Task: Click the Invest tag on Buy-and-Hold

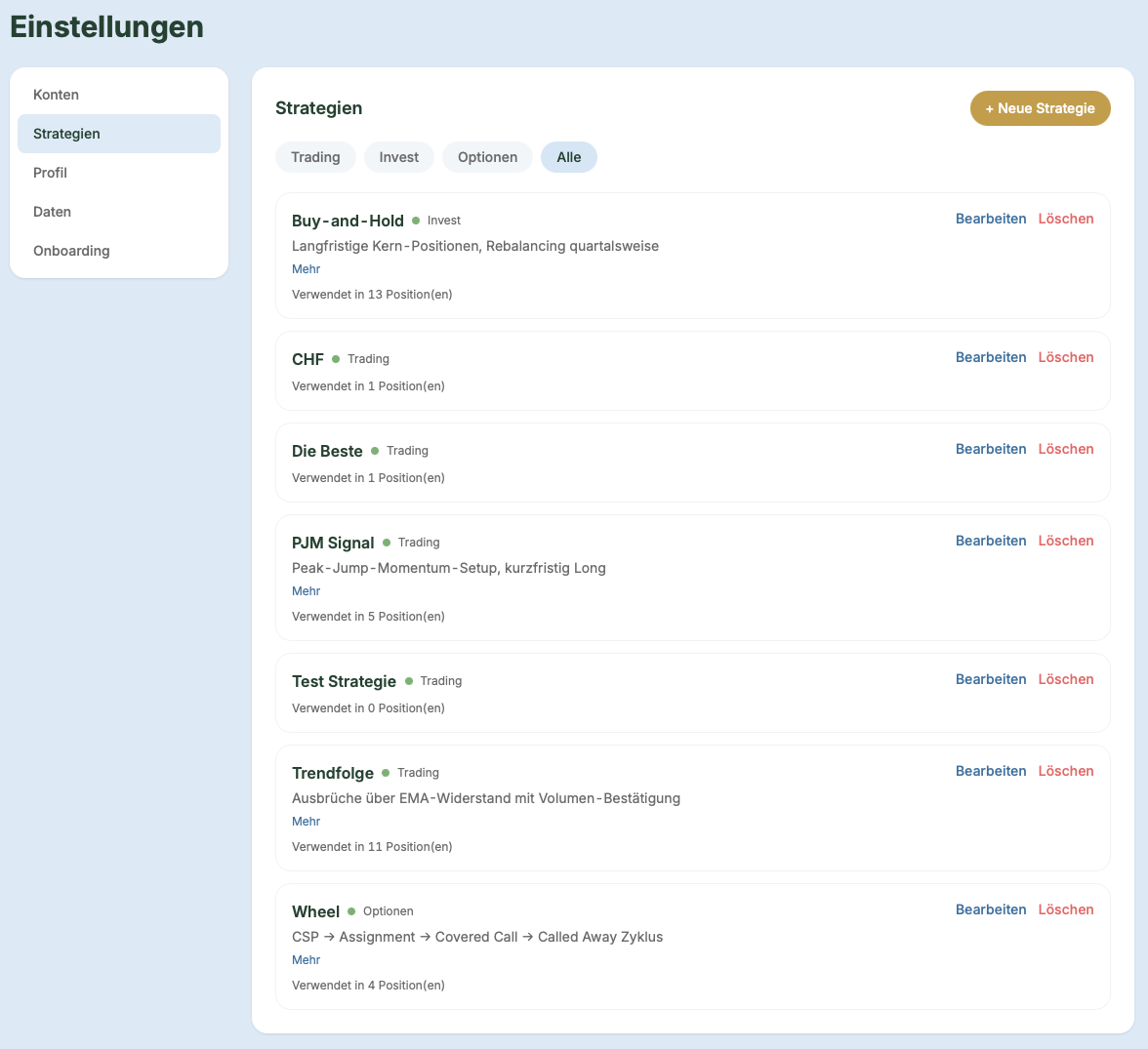Action: (x=443, y=221)
